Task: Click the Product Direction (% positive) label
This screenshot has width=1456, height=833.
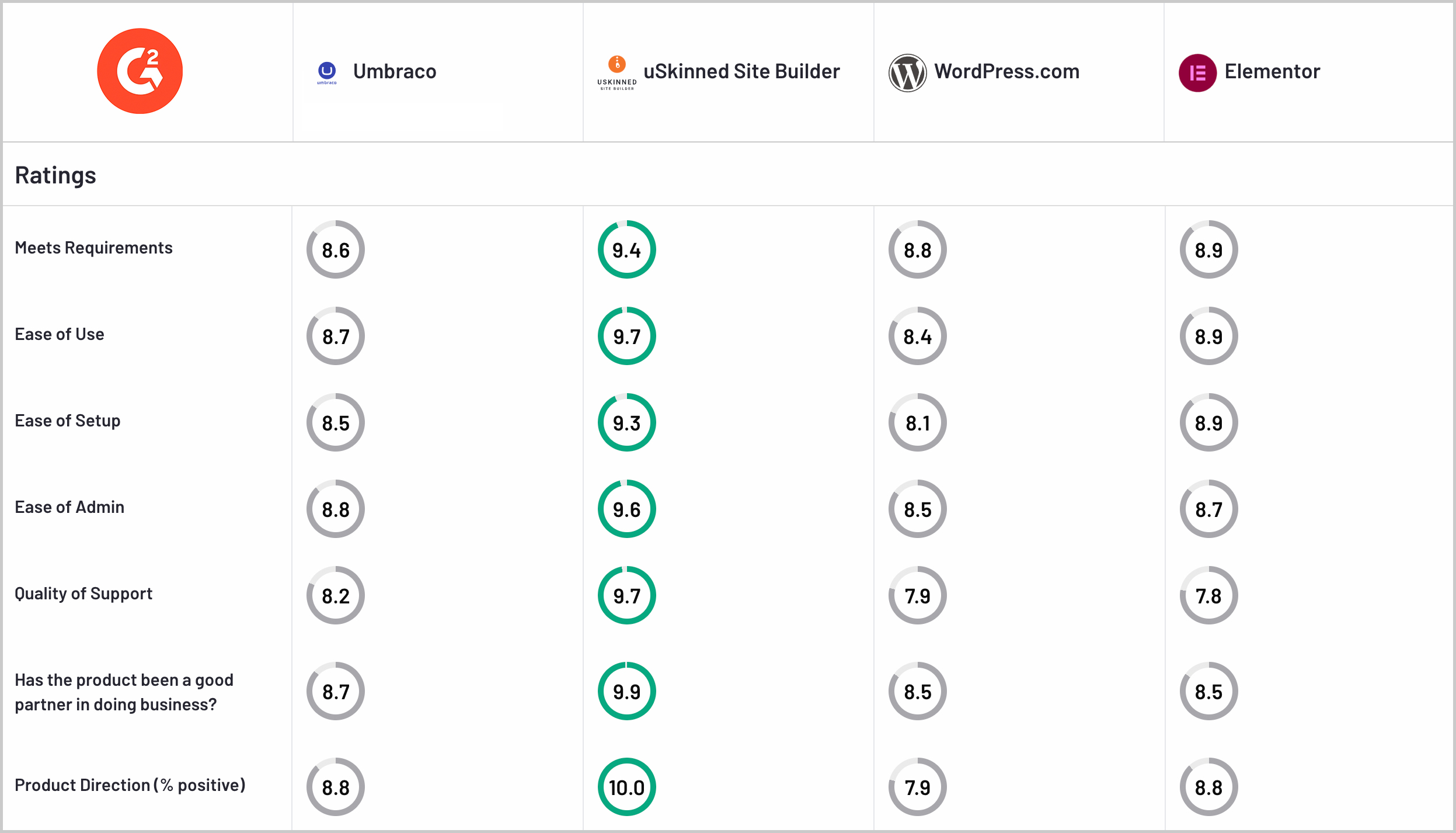Action: [x=130, y=785]
